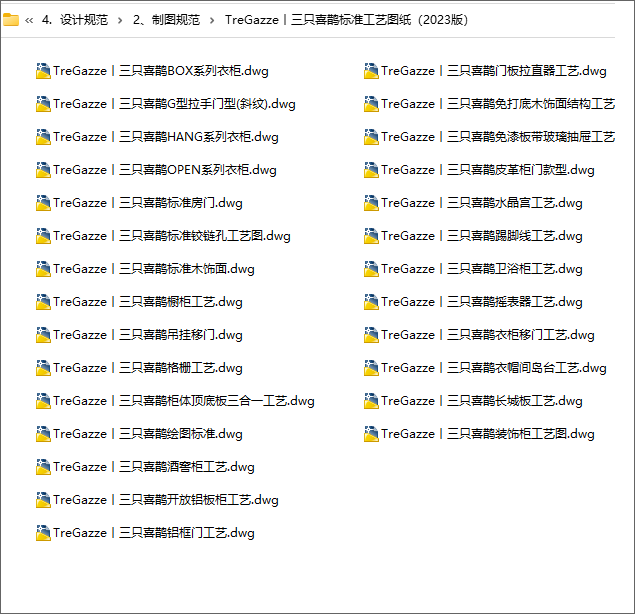
Task: Select the file 三只喜鹊踢脚线工艺.dwg
Action: pos(473,236)
